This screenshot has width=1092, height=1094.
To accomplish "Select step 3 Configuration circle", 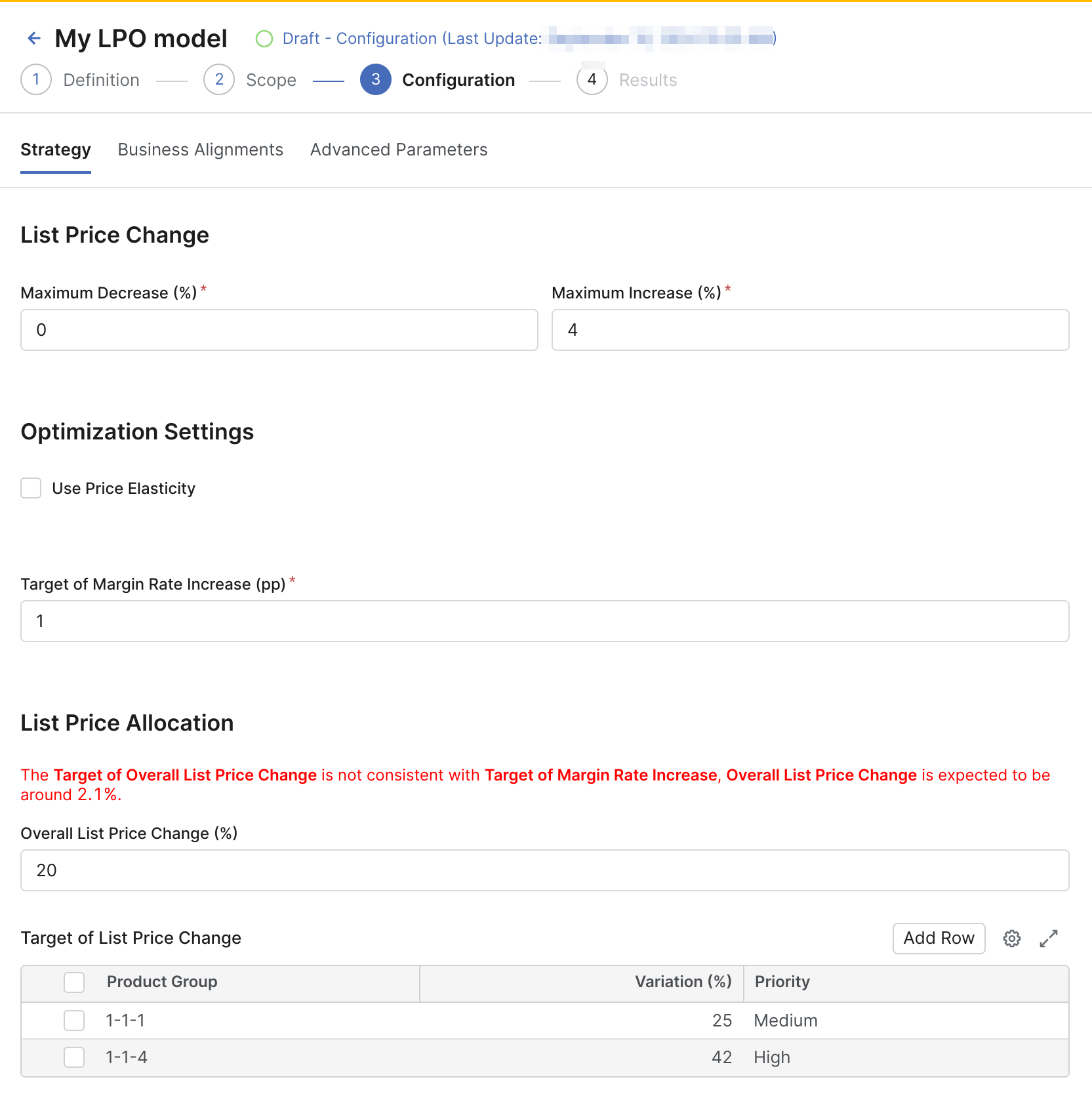I will click(375, 80).
